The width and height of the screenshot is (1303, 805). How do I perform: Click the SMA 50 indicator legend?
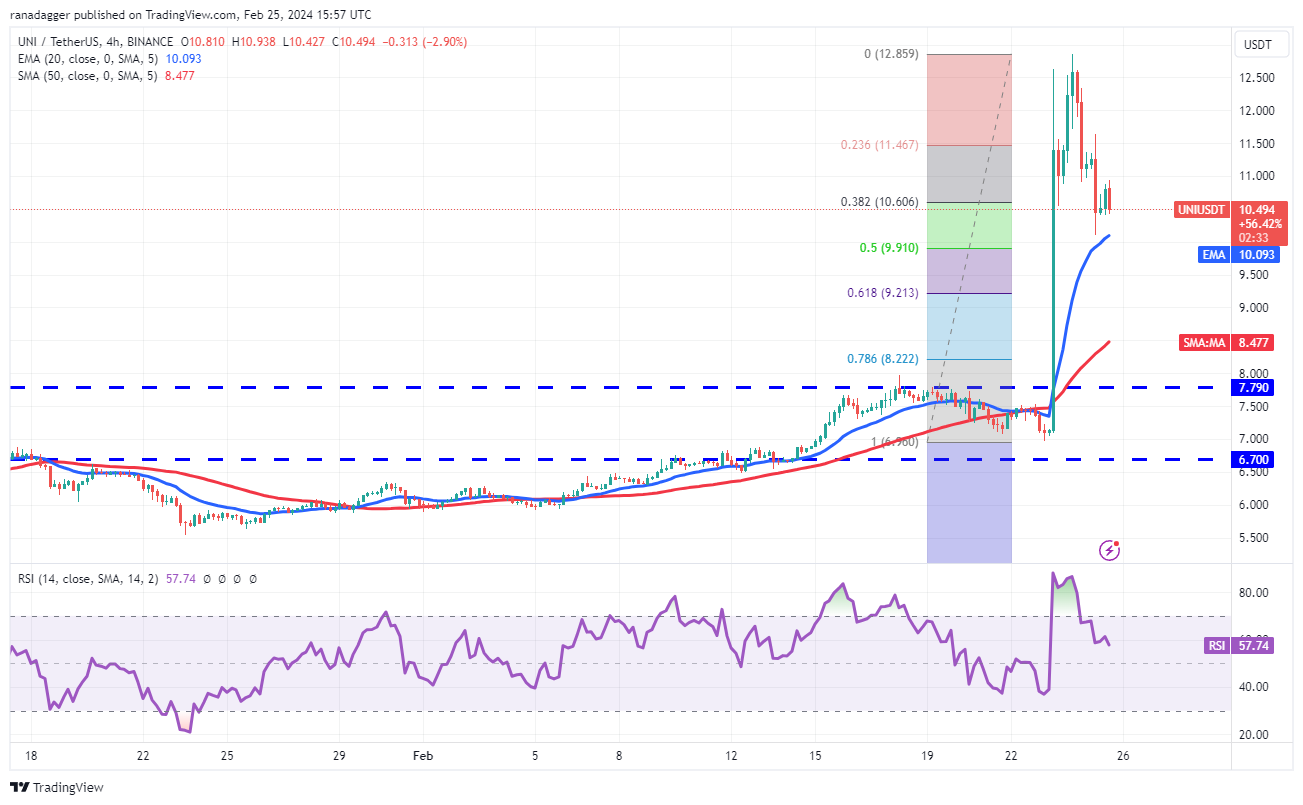click(x=90, y=74)
